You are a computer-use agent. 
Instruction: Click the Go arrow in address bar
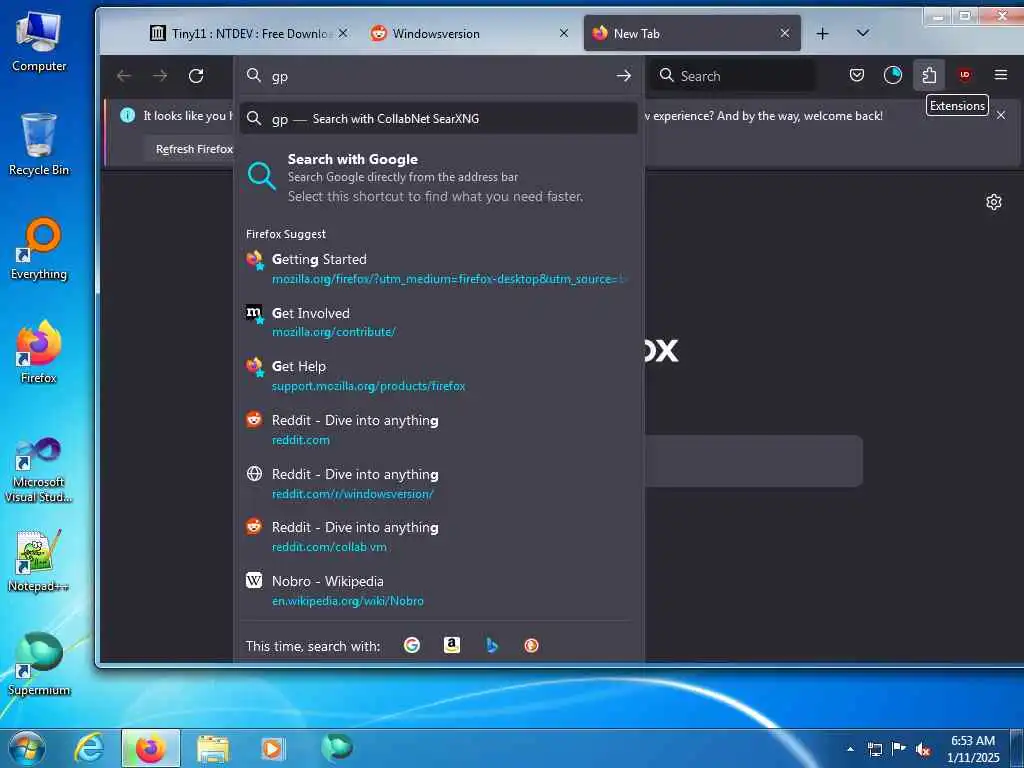(x=624, y=76)
